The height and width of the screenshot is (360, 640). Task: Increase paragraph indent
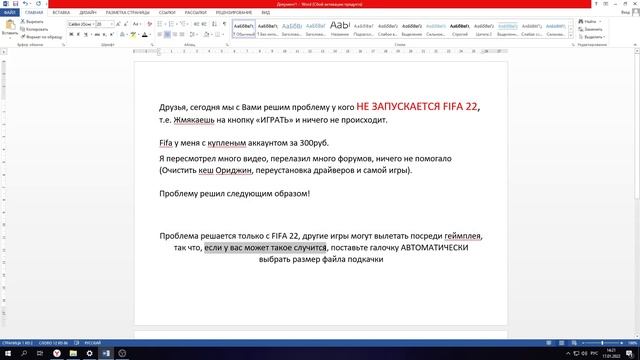[204, 24]
